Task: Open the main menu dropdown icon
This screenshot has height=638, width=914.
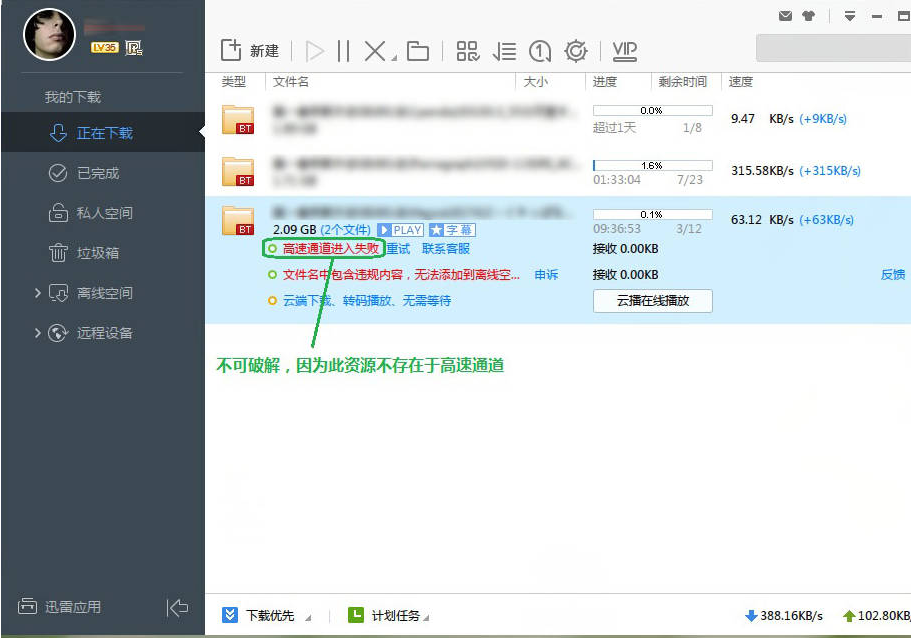Action: pyautogui.click(x=850, y=16)
